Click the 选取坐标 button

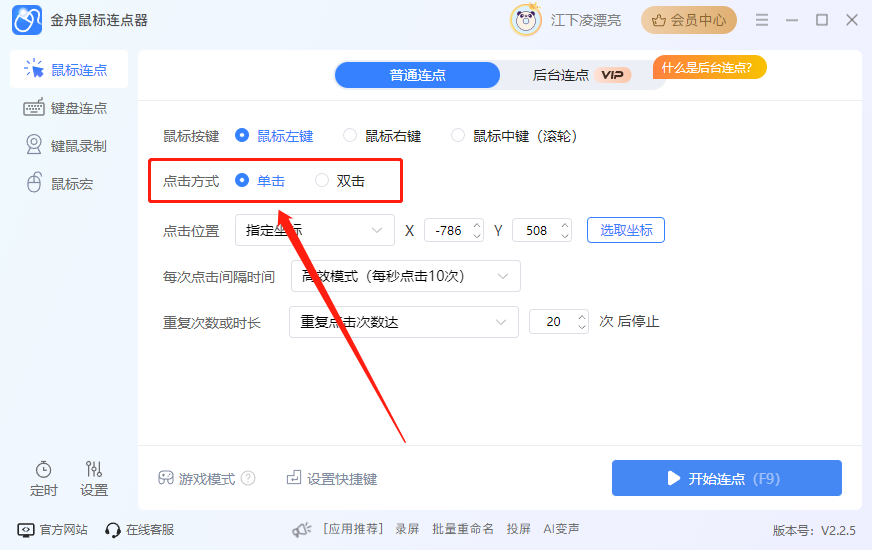pyautogui.click(x=625, y=230)
